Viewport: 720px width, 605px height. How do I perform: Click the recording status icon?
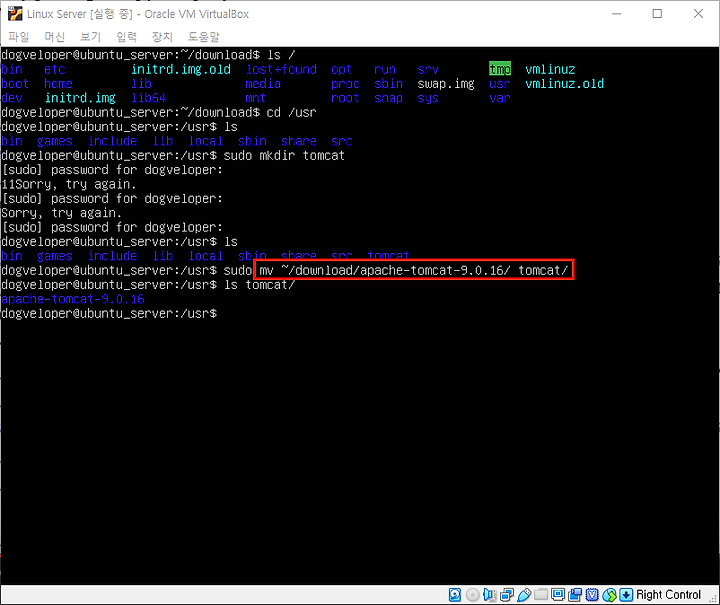pos(575,595)
